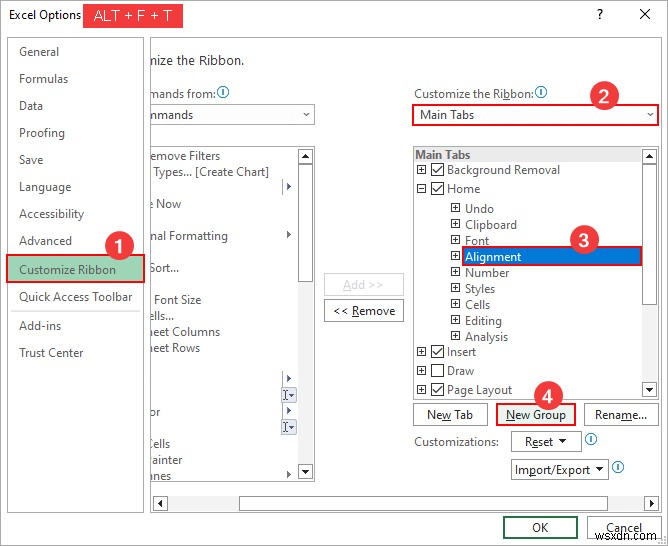Expand the Cells group
Screen dimensions: 668x546
click(455, 304)
